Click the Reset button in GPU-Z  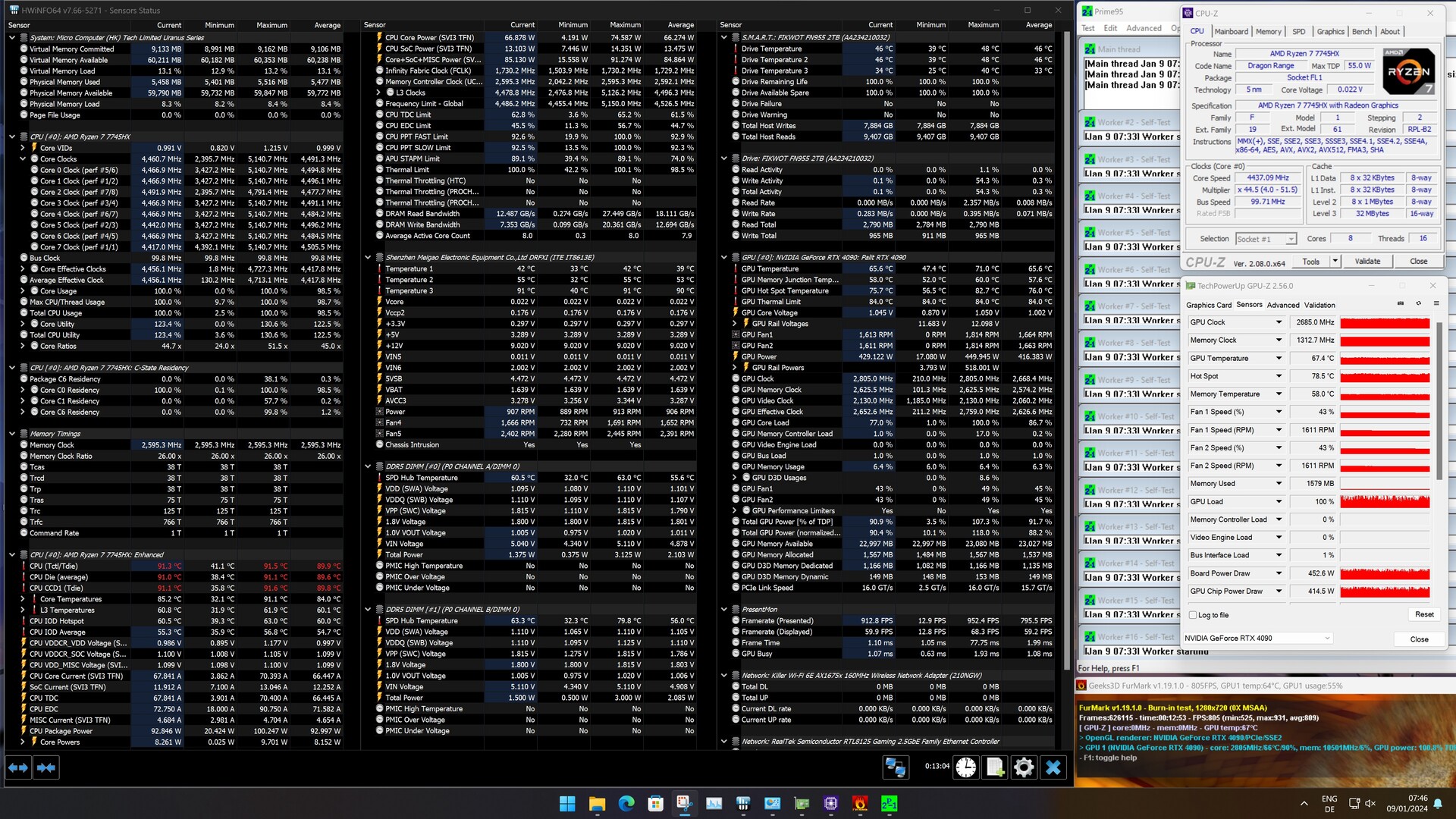click(x=1423, y=614)
